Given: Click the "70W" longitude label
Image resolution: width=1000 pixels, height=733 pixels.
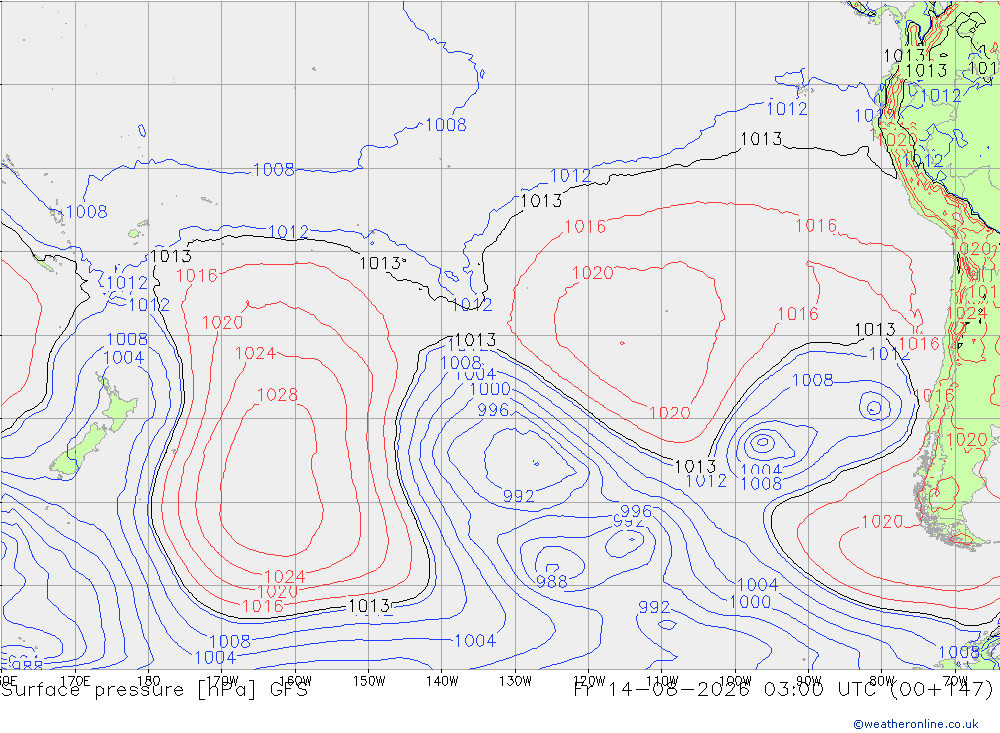Looking at the screenshot, I should [x=955, y=681].
